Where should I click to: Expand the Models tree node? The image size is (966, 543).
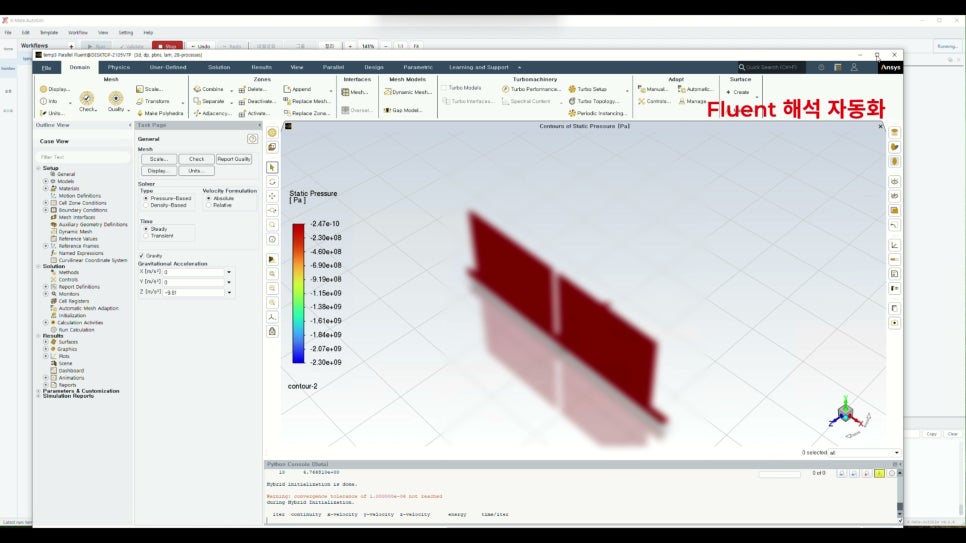click(46, 181)
